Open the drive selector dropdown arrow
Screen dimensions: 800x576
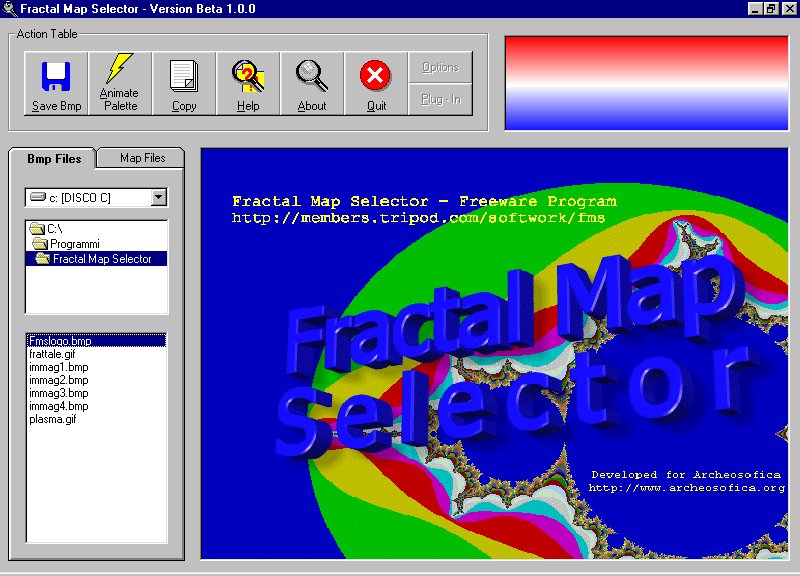(x=159, y=197)
